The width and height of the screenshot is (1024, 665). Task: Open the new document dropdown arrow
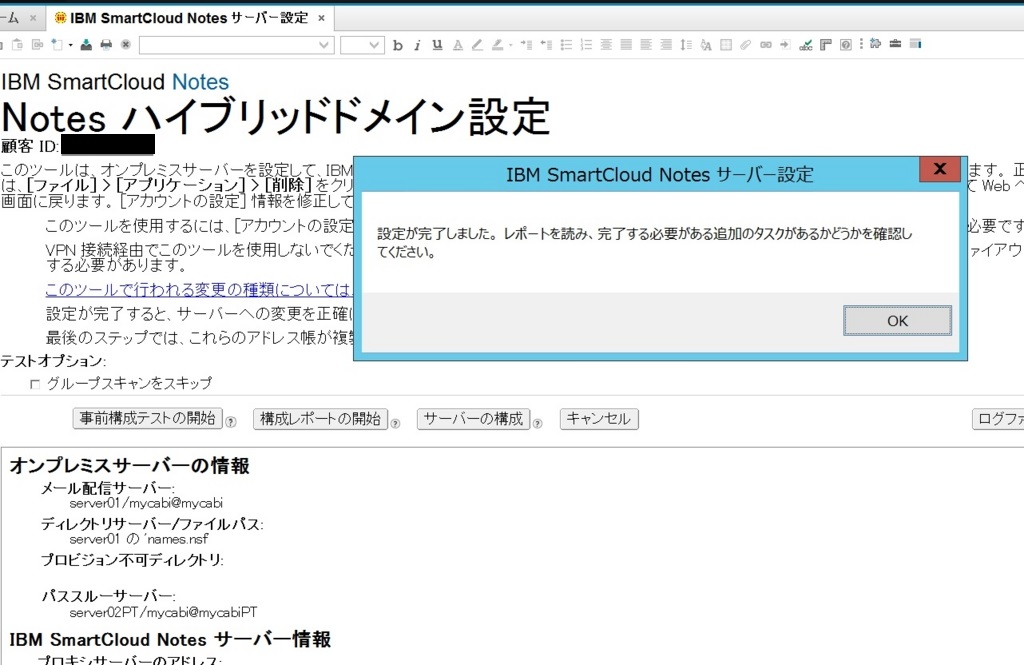tap(71, 45)
